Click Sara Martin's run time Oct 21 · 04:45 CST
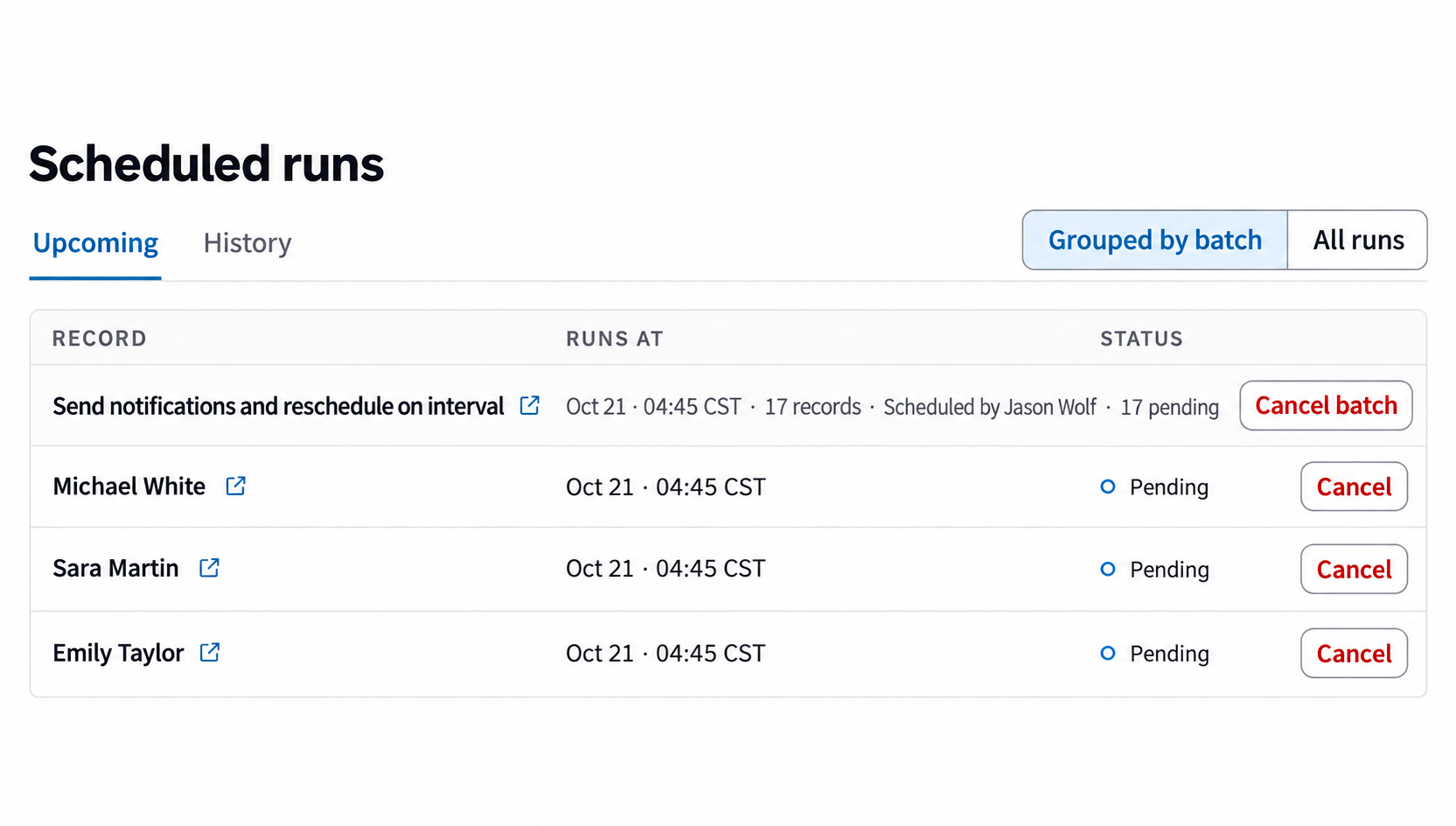 665,569
